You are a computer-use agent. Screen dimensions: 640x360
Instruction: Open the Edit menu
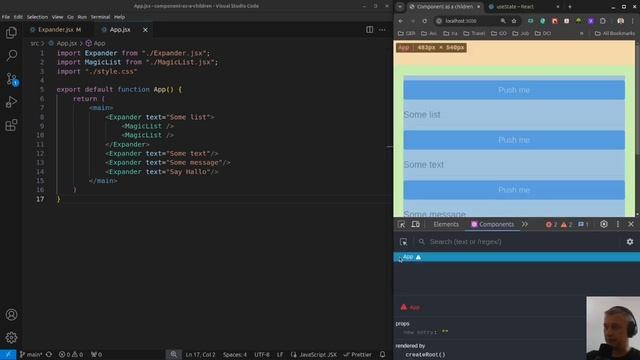[x=18, y=17]
